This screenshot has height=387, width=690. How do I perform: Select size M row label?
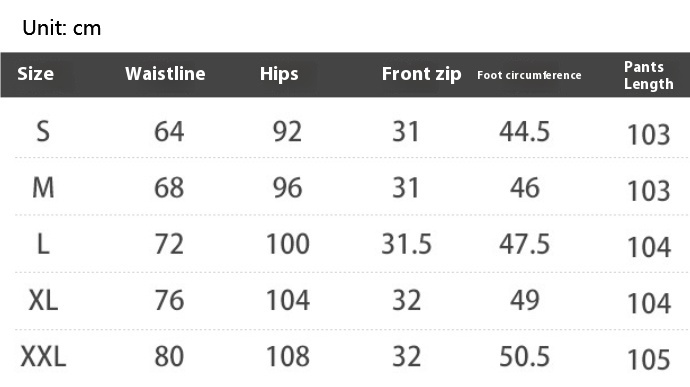click(43, 188)
